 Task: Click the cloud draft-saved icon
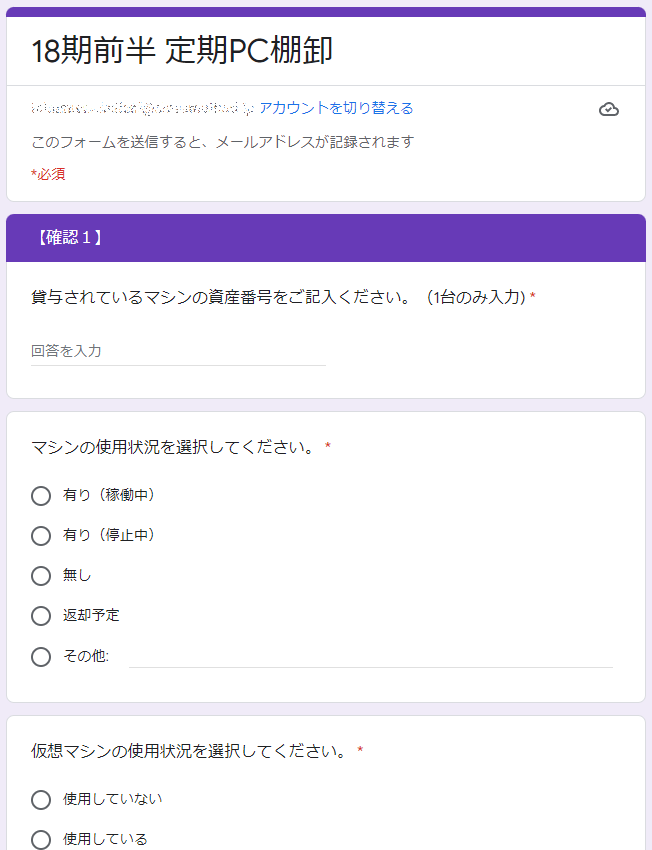(x=609, y=109)
